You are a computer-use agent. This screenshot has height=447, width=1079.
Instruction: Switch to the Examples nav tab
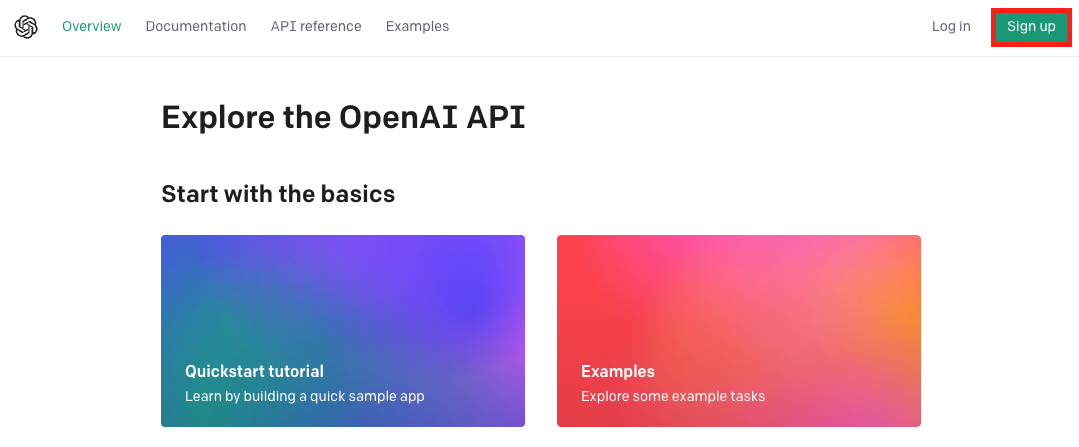click(417, 26)
